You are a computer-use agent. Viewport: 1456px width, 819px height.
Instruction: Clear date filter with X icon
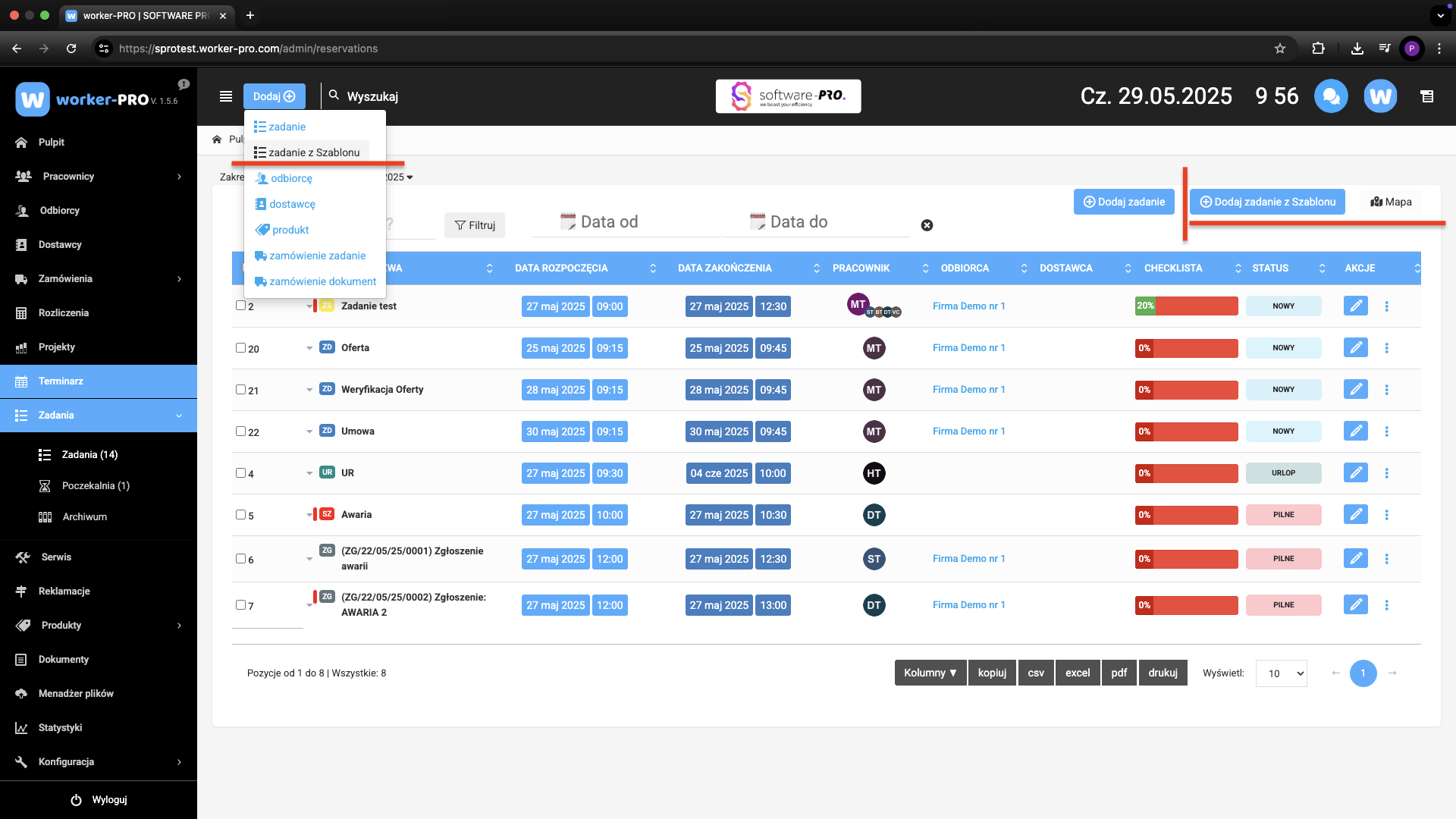click(927, 225)
